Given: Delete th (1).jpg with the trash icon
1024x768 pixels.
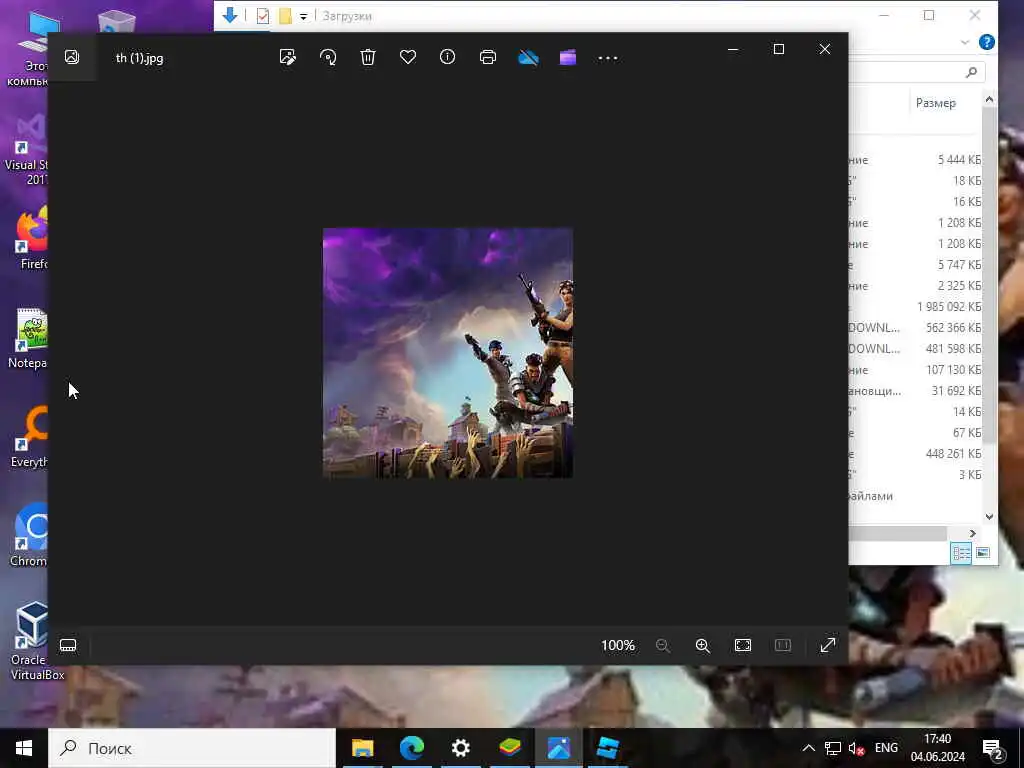Looking at the screenshot, I should point(368,57).
